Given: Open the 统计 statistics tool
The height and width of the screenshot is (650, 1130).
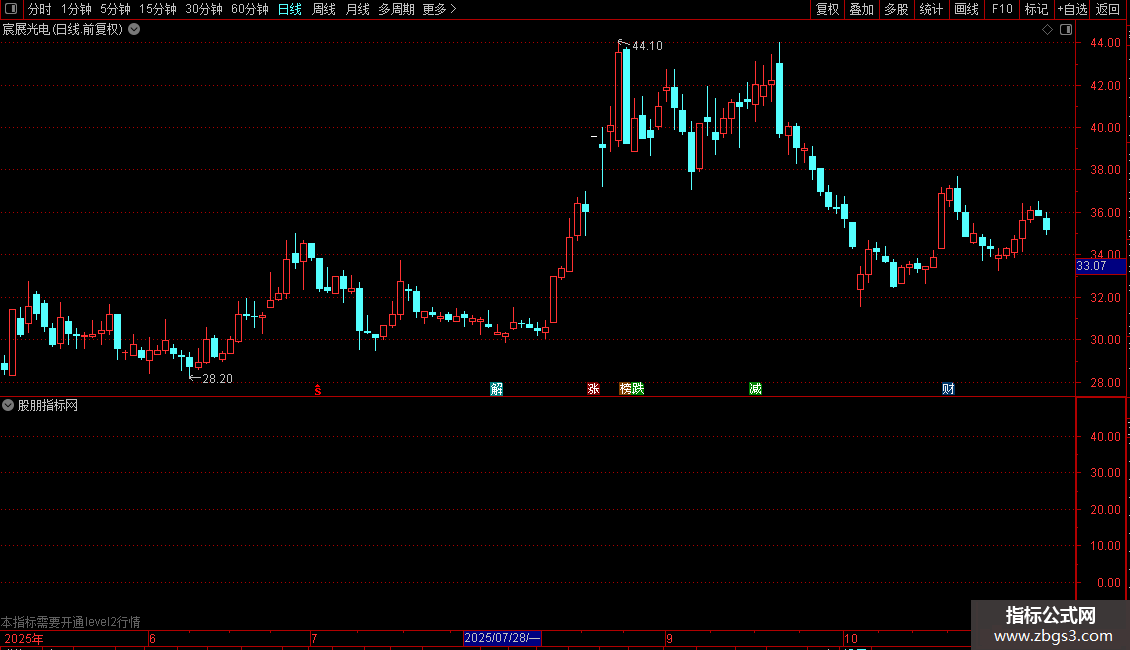Looking at the screenshot, I should tap(931, 9).
